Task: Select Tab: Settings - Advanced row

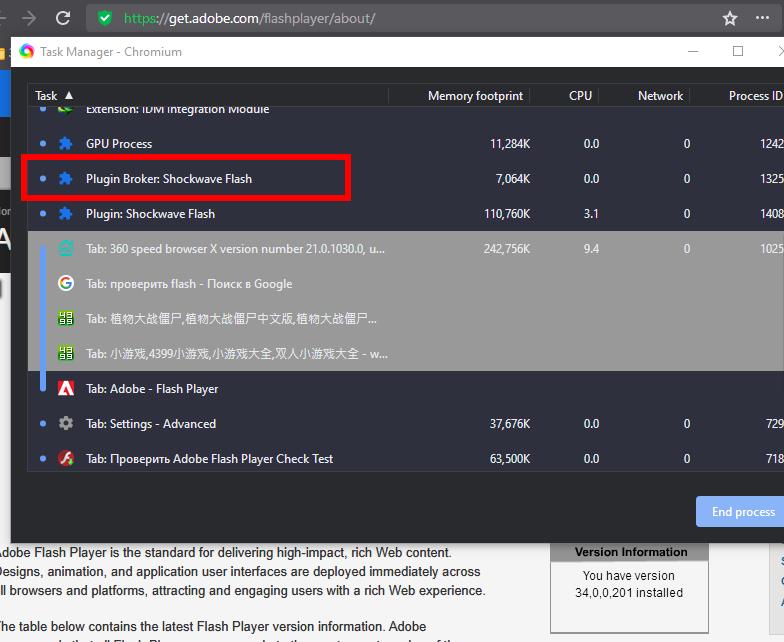Action: [x=406, y=424]
